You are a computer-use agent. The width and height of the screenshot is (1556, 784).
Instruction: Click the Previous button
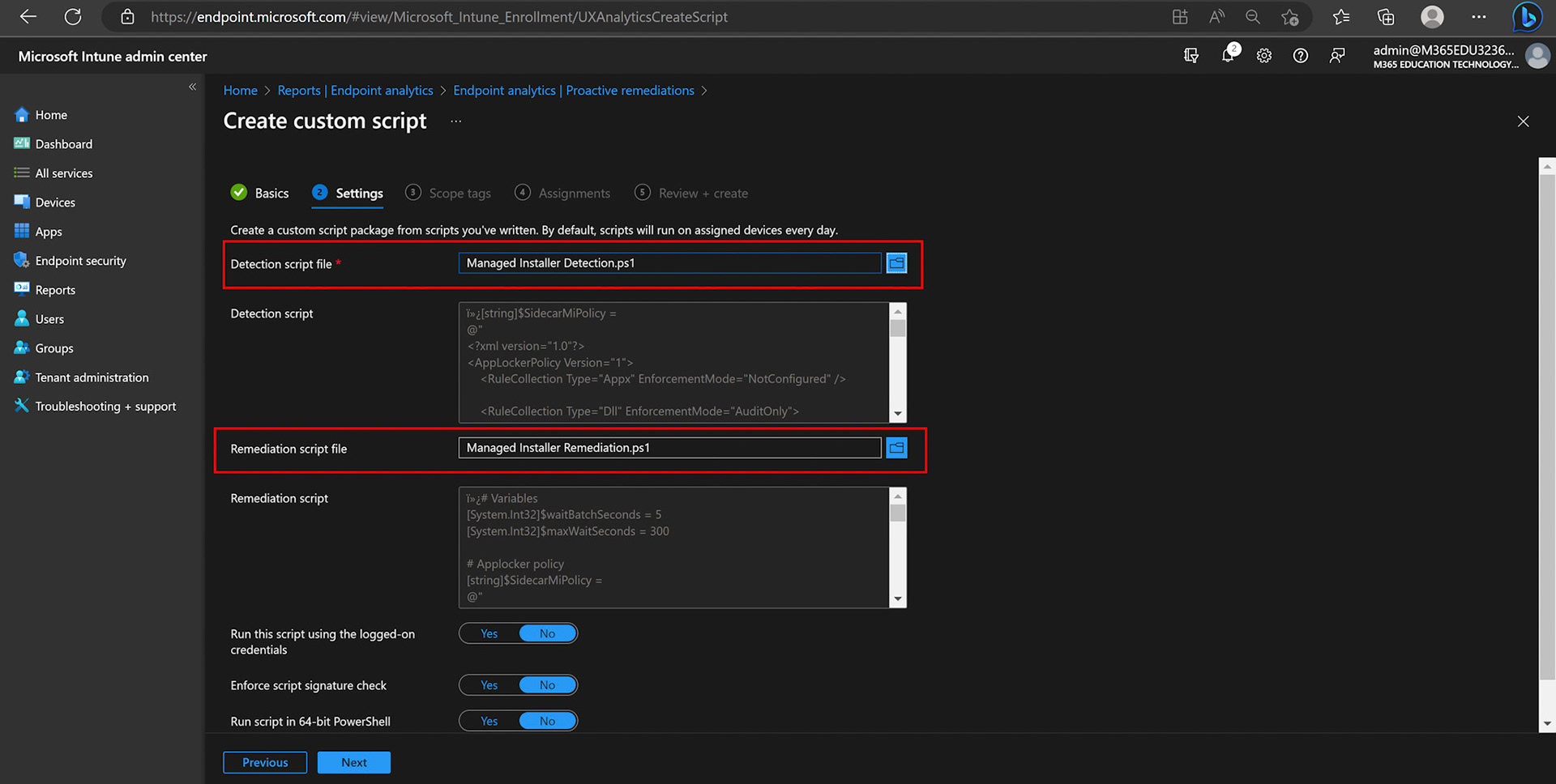point(265,762)
